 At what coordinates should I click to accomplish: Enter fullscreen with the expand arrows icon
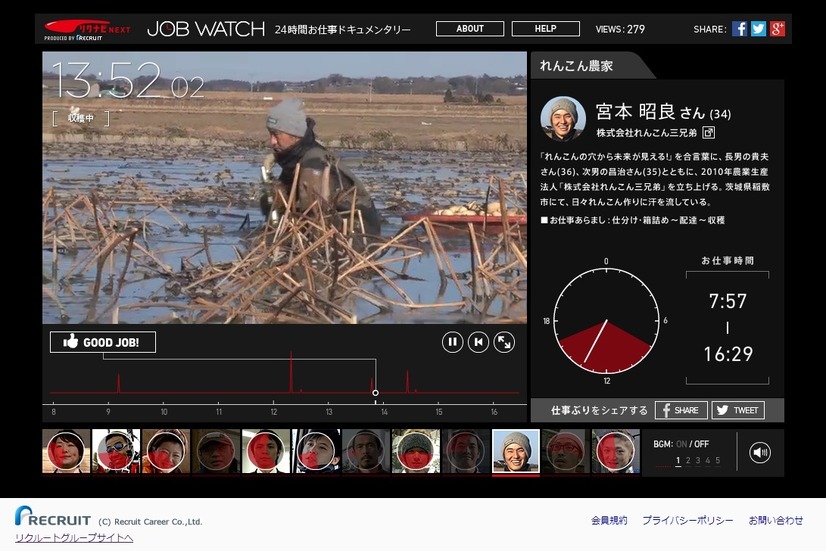pos(504,342)
